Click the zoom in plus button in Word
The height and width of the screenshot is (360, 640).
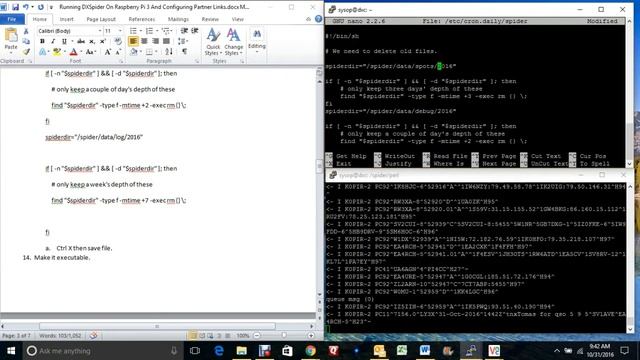pyautogui.click(x=311, y=336)
